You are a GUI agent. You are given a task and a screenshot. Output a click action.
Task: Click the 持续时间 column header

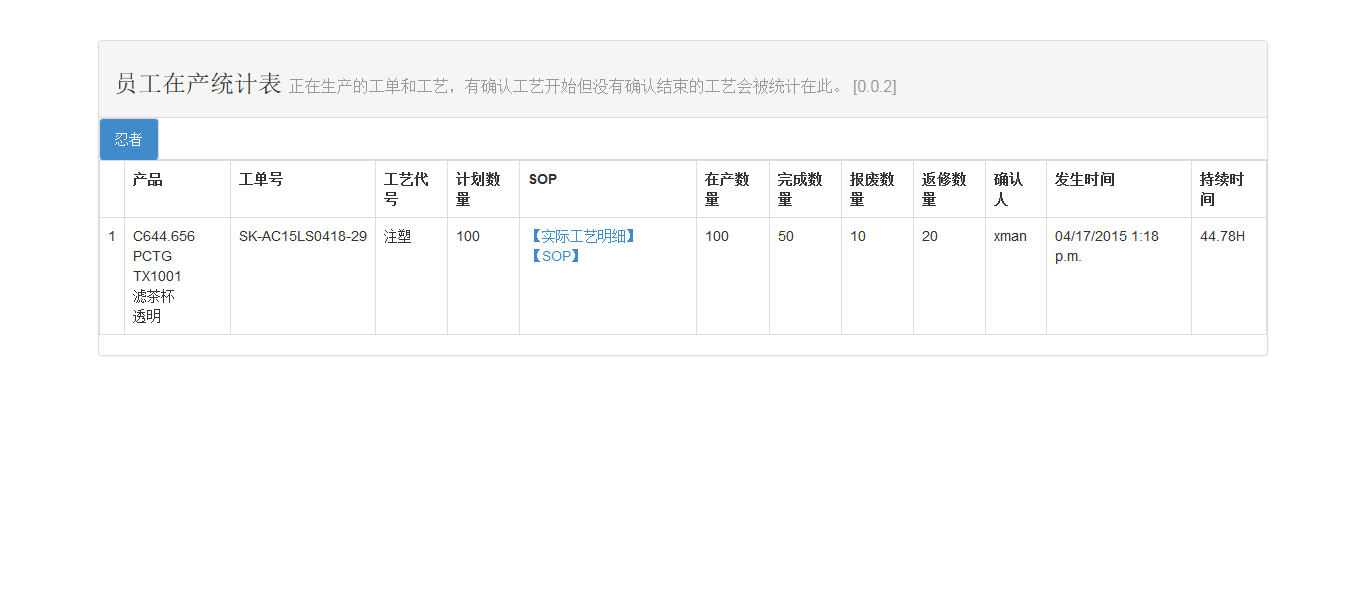1222,189
